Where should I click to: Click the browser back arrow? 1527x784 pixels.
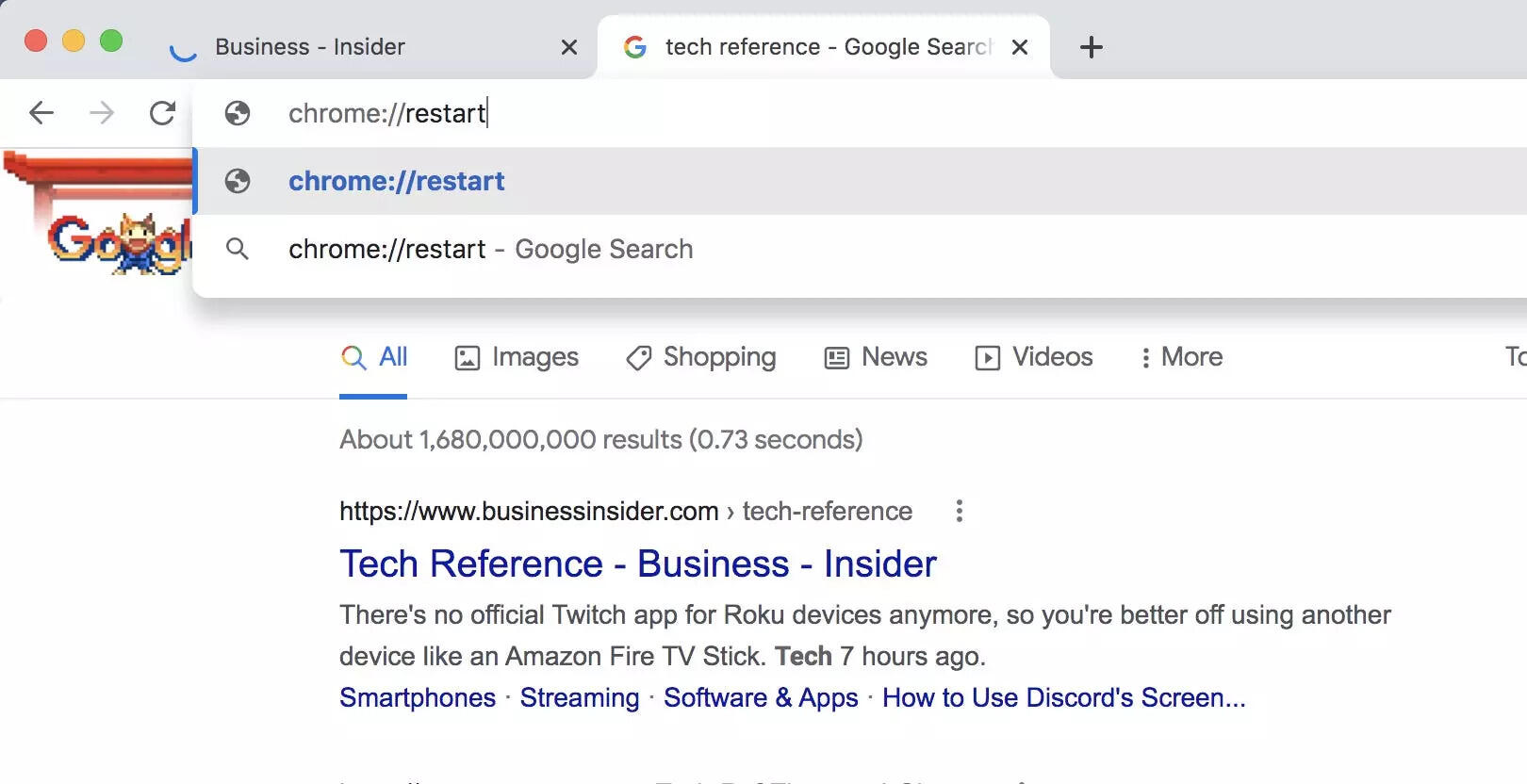click(41, 113)
